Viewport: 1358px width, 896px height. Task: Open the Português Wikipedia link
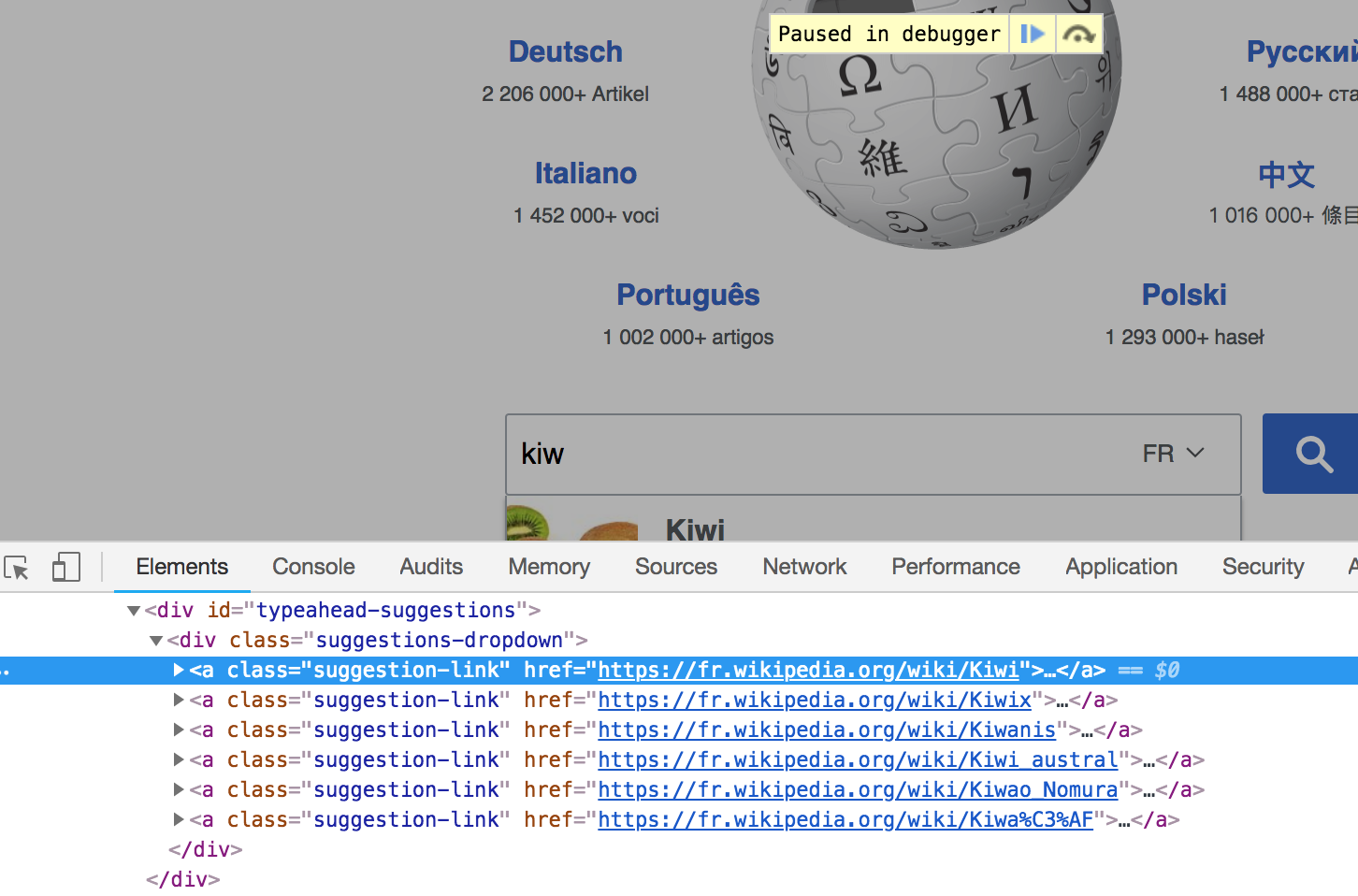687,296
